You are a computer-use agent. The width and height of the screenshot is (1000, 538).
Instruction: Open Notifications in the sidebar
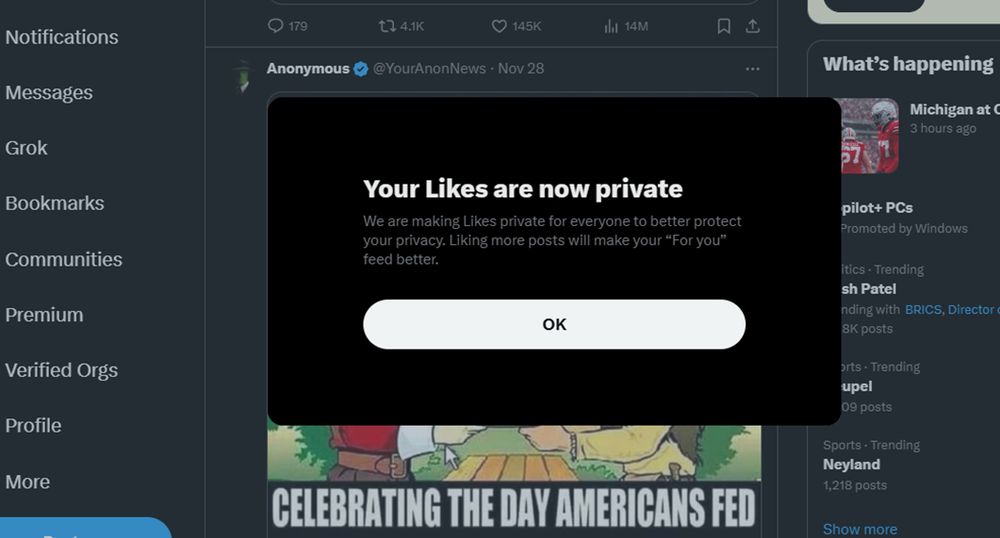(62, 37)
